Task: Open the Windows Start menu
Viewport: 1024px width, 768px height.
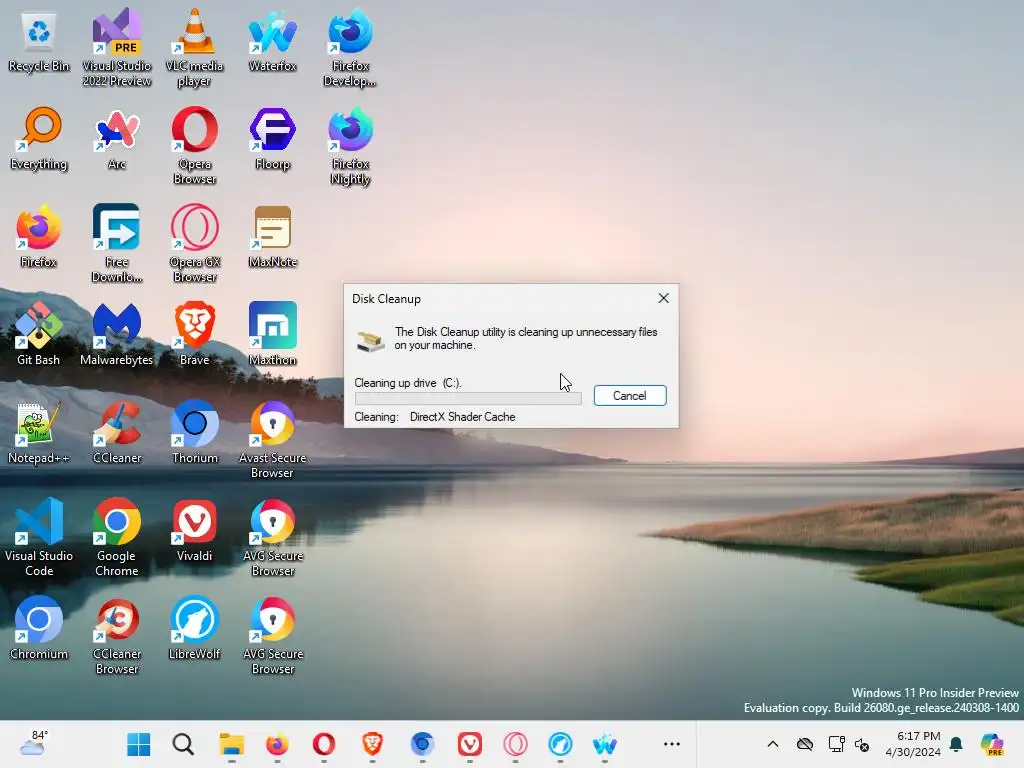Action: [138, 744]
